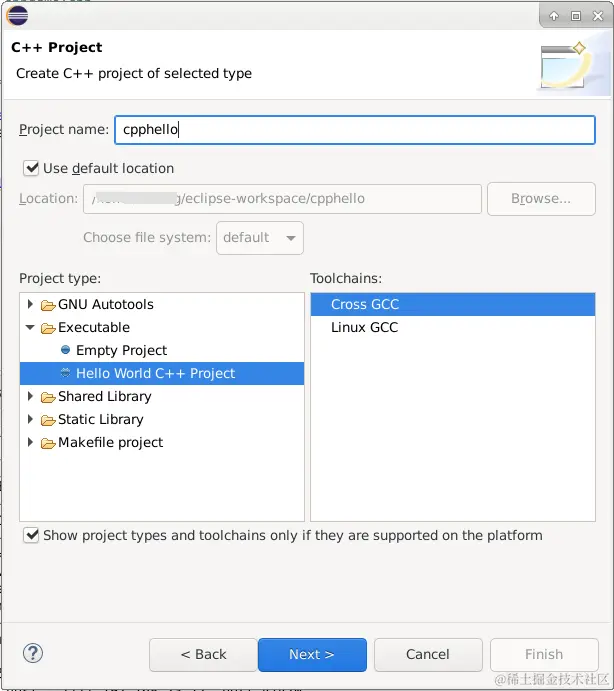Click the Makefile project folder icon
Screen dimensions: 614x691
point(48,443)
